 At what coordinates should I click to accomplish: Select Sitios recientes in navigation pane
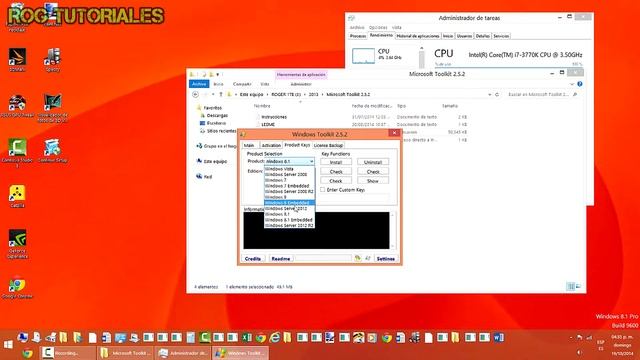point(221,131)
